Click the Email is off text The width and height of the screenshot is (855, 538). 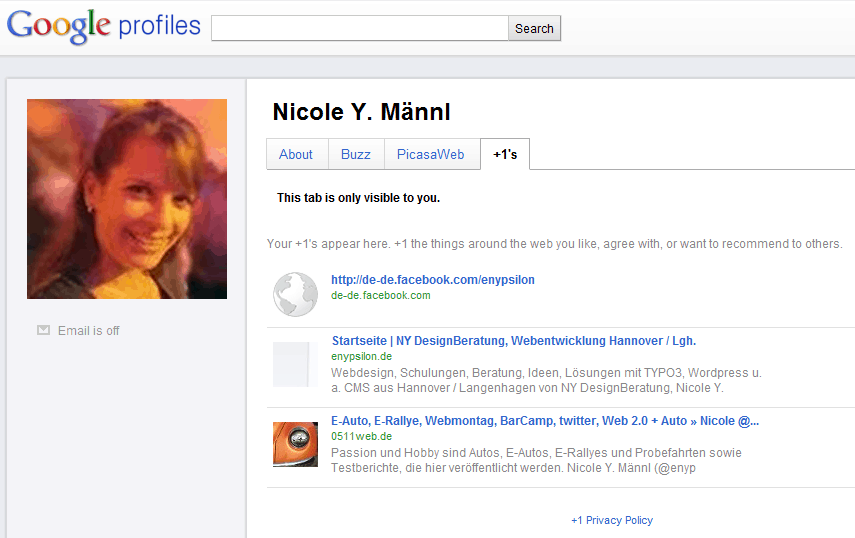(88, 331)
